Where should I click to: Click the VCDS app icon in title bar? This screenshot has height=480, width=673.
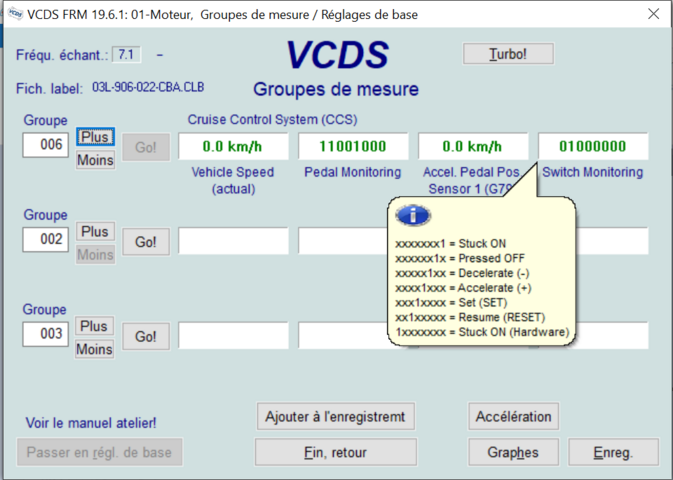point(15,14)
